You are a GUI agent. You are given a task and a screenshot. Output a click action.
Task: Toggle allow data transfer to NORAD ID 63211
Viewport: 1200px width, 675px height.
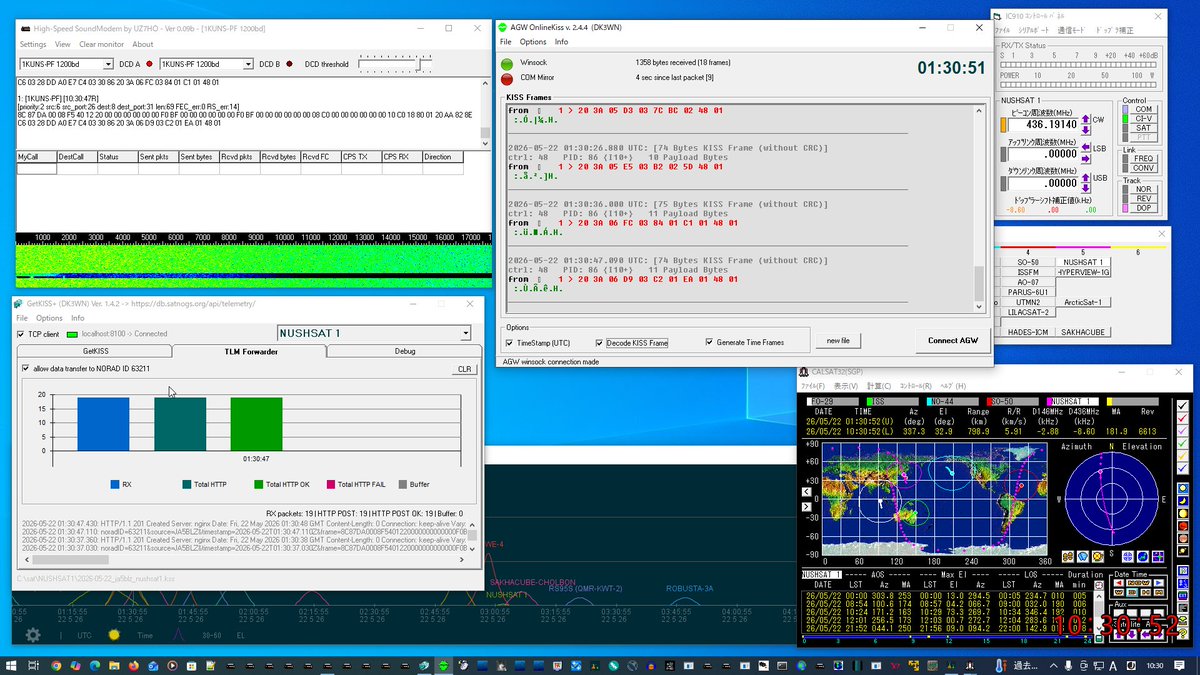(27, 369)
